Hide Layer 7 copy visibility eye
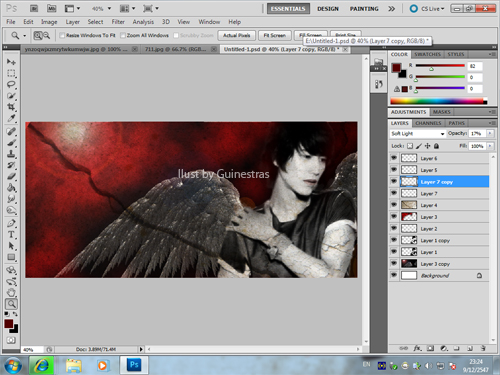The height and width of the screenshot is (375, 500). [x=394, y=181]
